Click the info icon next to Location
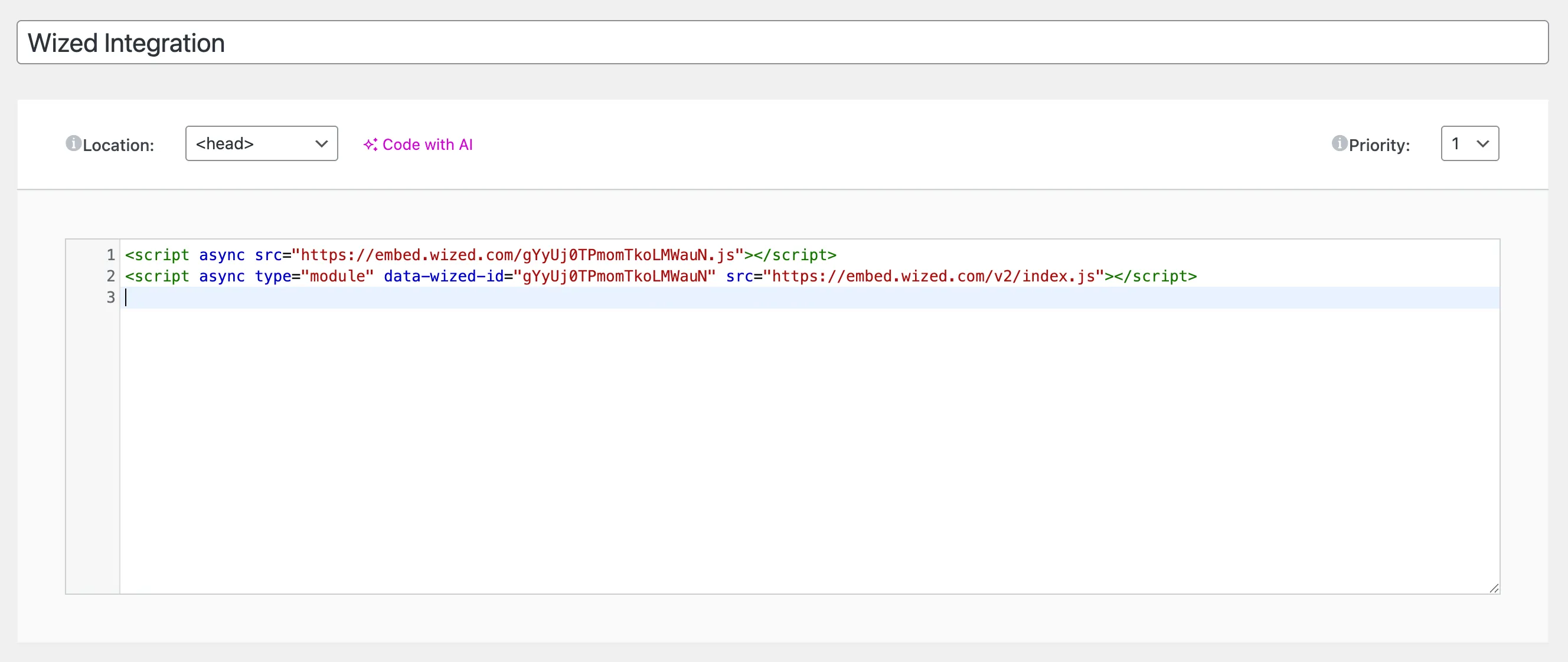This screenshot has height=662, width=1568. [x=73, y=143]
